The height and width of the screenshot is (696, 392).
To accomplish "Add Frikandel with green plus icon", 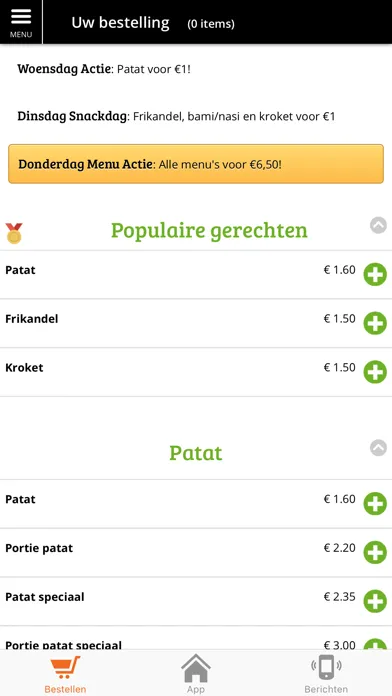I will tap(375, 323).
